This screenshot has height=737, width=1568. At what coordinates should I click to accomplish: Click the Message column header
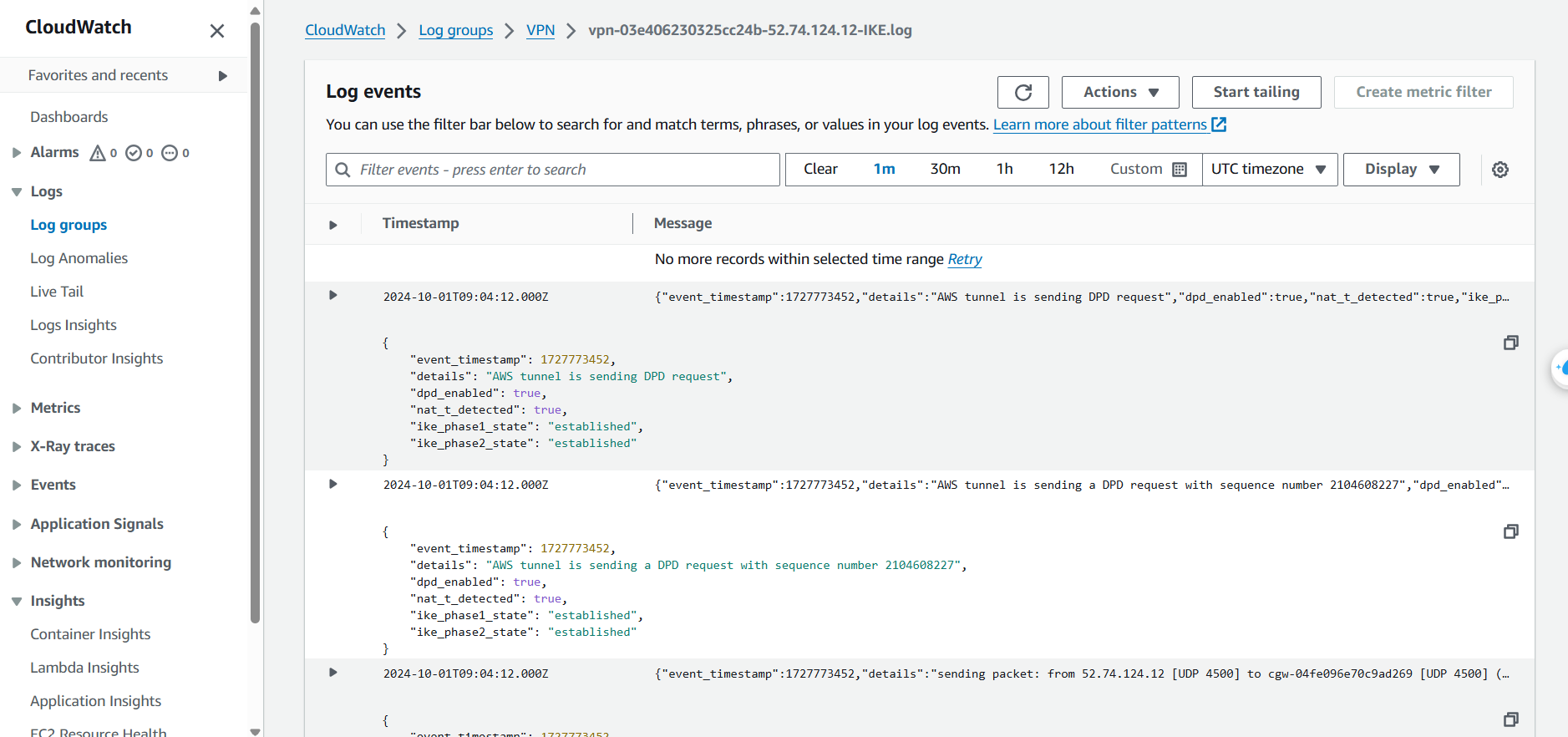683,223
